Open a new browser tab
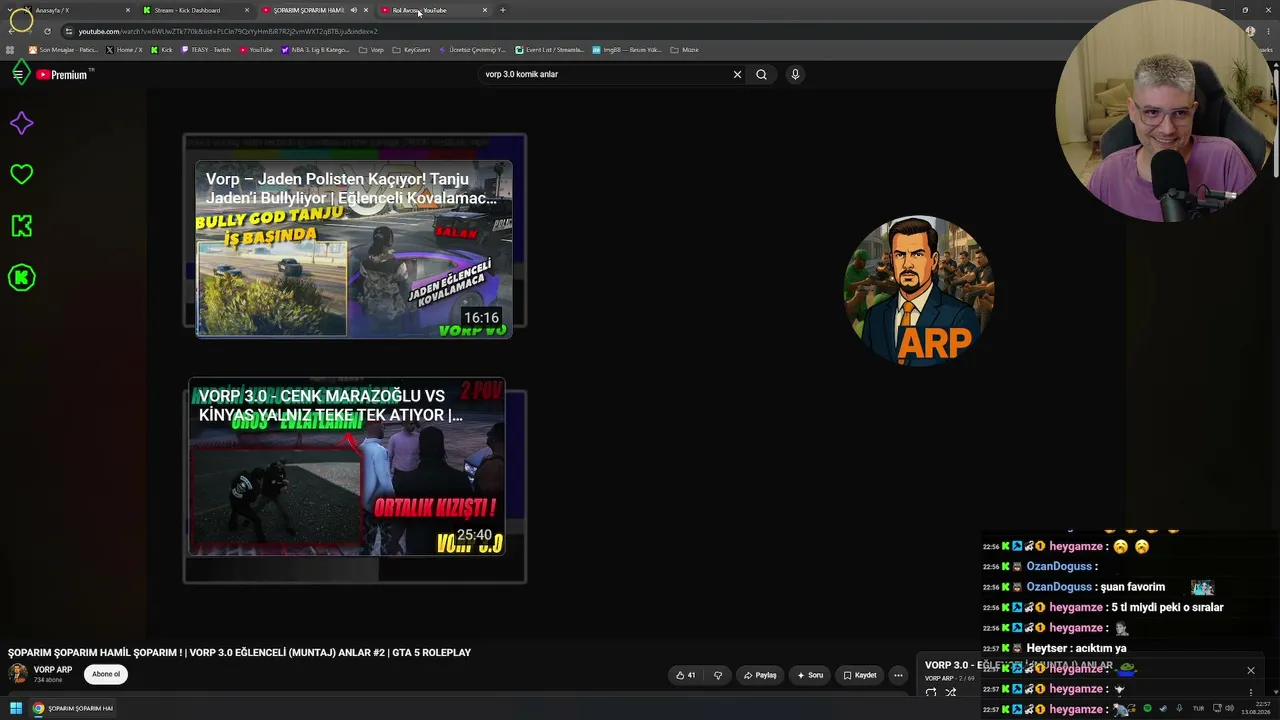1280x720 pixels. (x=502, y=10)
